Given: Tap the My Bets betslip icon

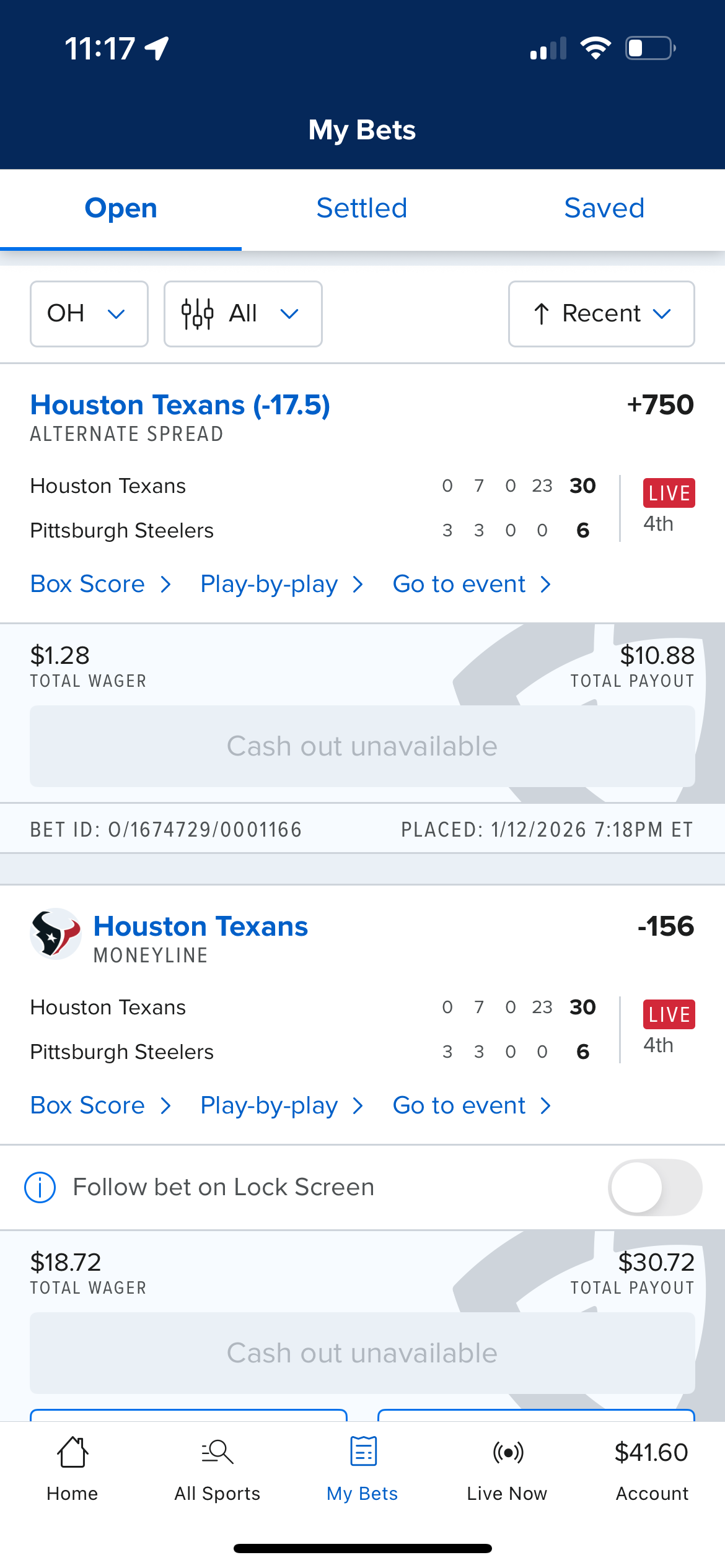Looking at the screenshot, I should pyautogui.click(x=363, y=1453).
